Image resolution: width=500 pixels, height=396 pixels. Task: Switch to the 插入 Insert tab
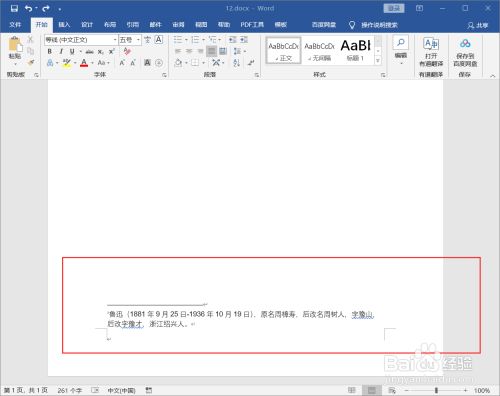[x=64, y=25]
